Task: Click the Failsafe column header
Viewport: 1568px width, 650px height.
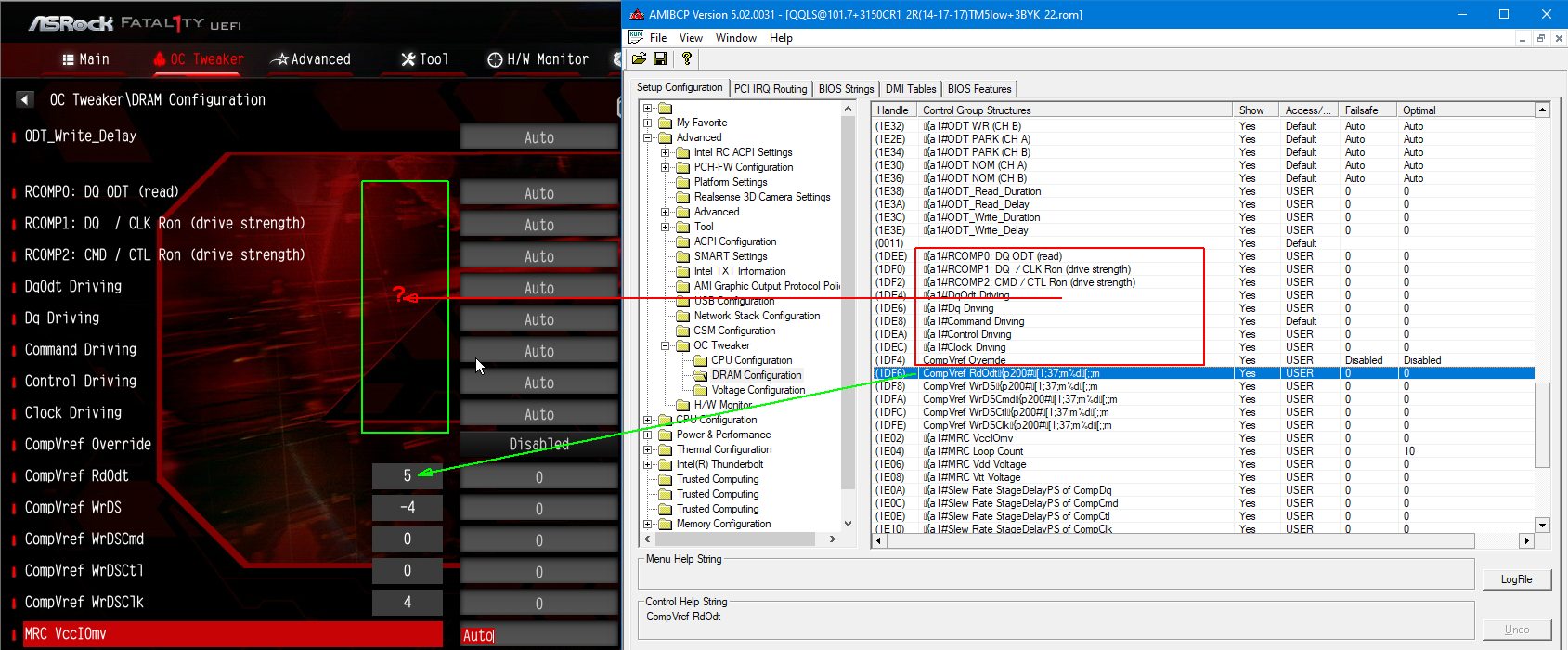Action: point(1368,110)
